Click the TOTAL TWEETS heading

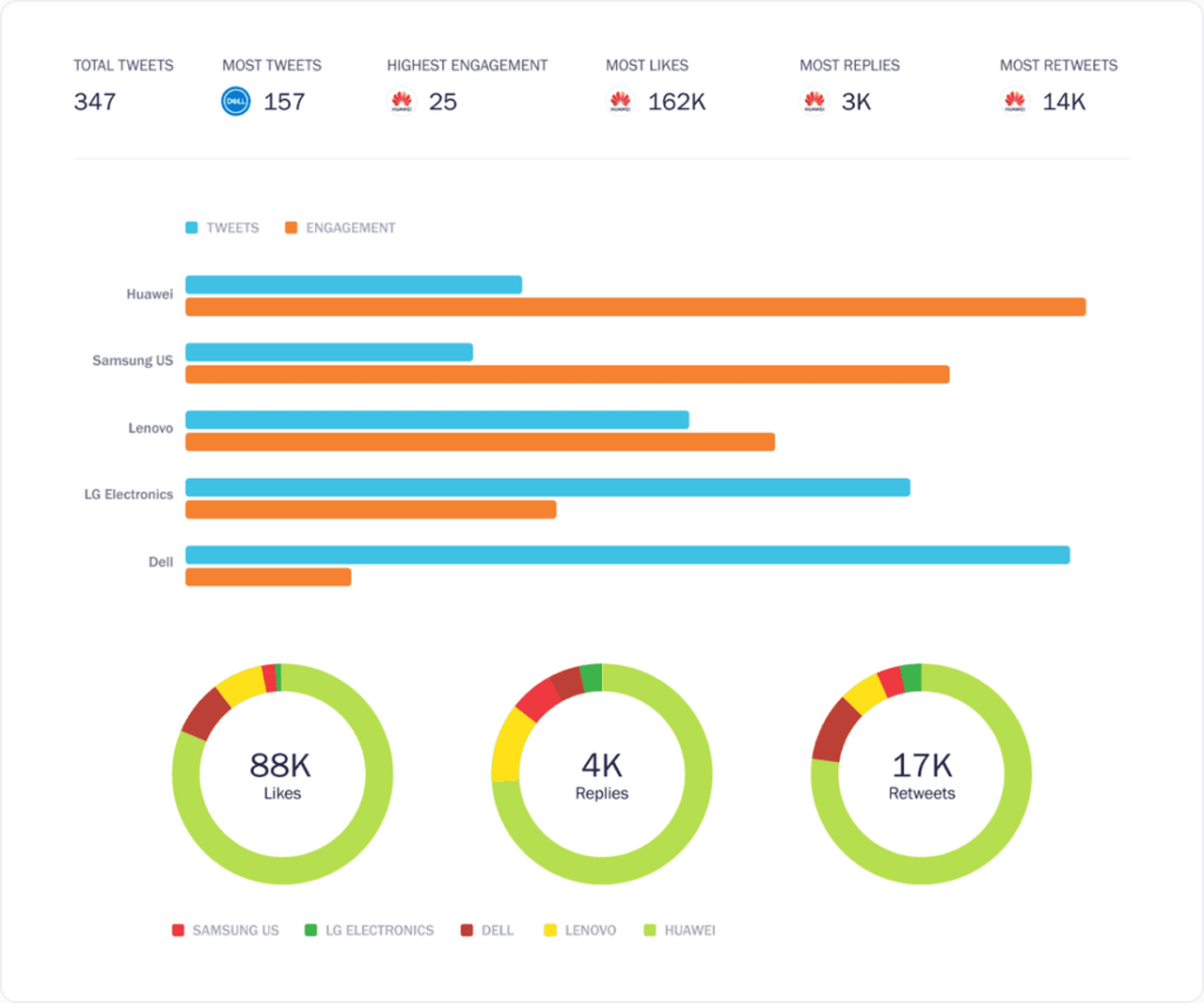pos(123,65)
